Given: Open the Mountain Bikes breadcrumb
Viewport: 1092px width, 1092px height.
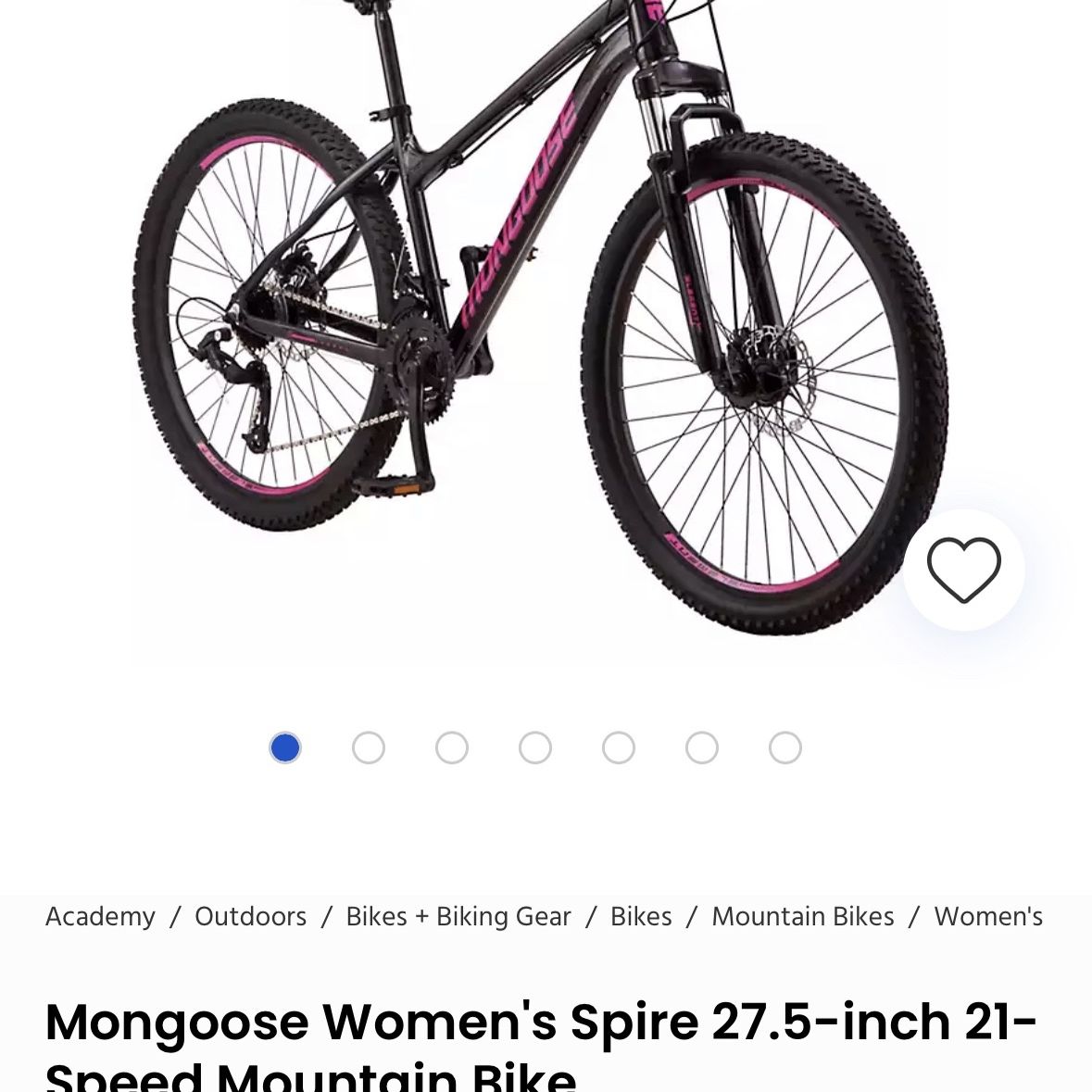Looking at the screenshot, I should [x=802, y=917].
